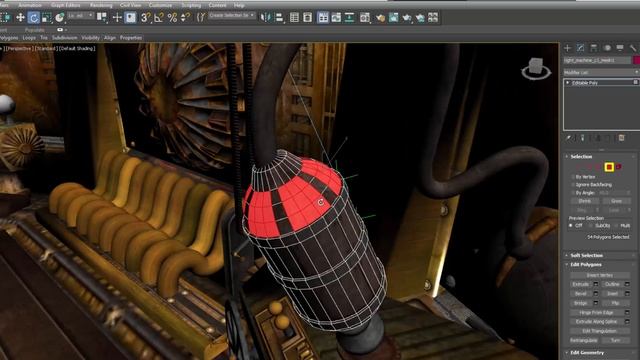The image size is (640, 360).
Task: Enable the By Angle checkbox
Action: 573,193
